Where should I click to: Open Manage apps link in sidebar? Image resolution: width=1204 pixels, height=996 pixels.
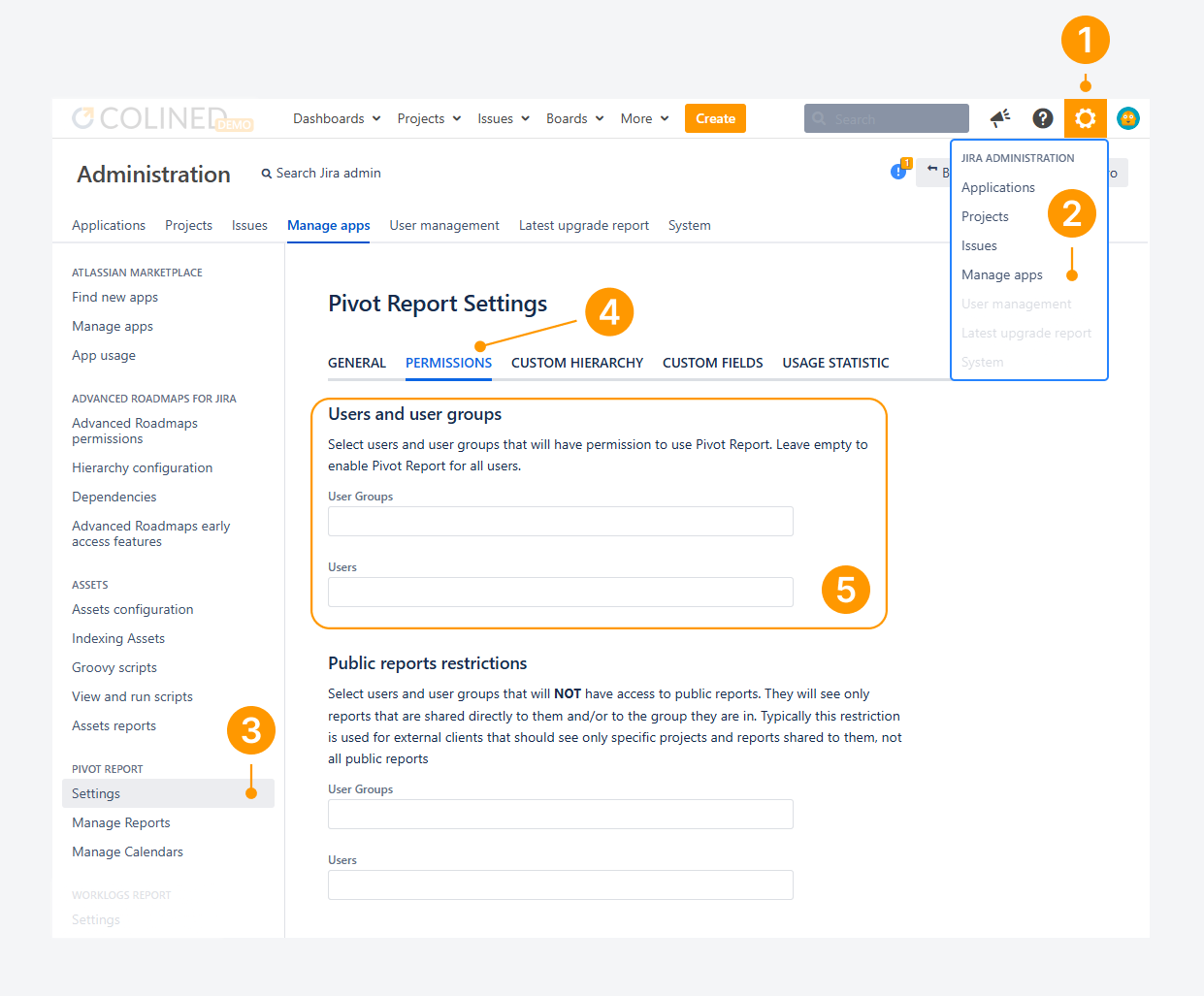coord(113,326)
